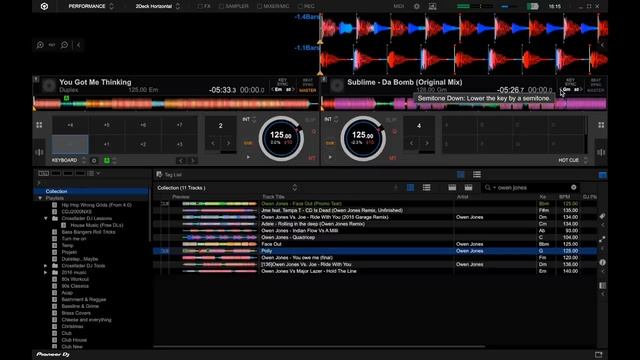The image size is (640, 360).
Task: Open preferences with the gear icon
Action: (x=416, y=6)
